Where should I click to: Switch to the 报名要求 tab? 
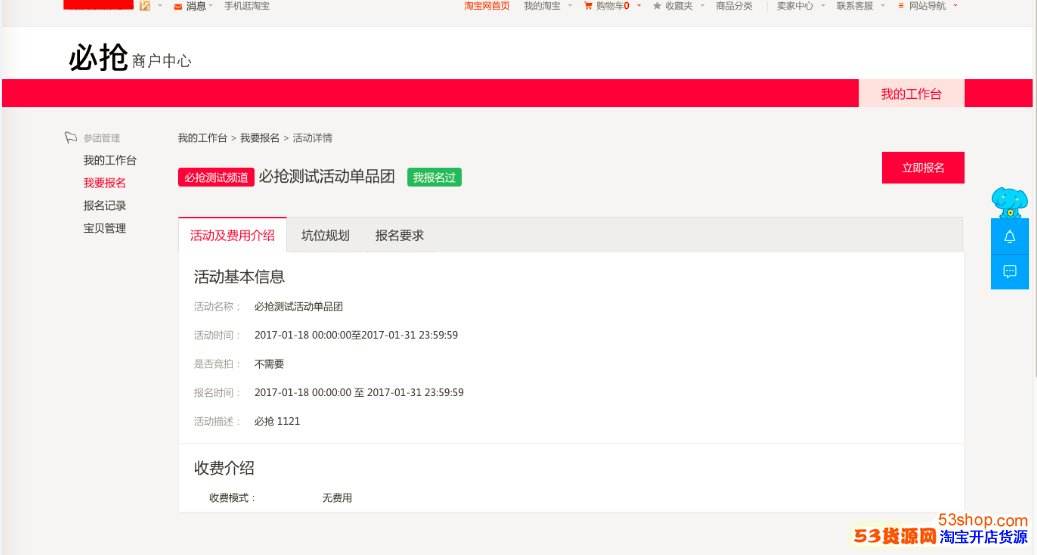tap(399, 235)
